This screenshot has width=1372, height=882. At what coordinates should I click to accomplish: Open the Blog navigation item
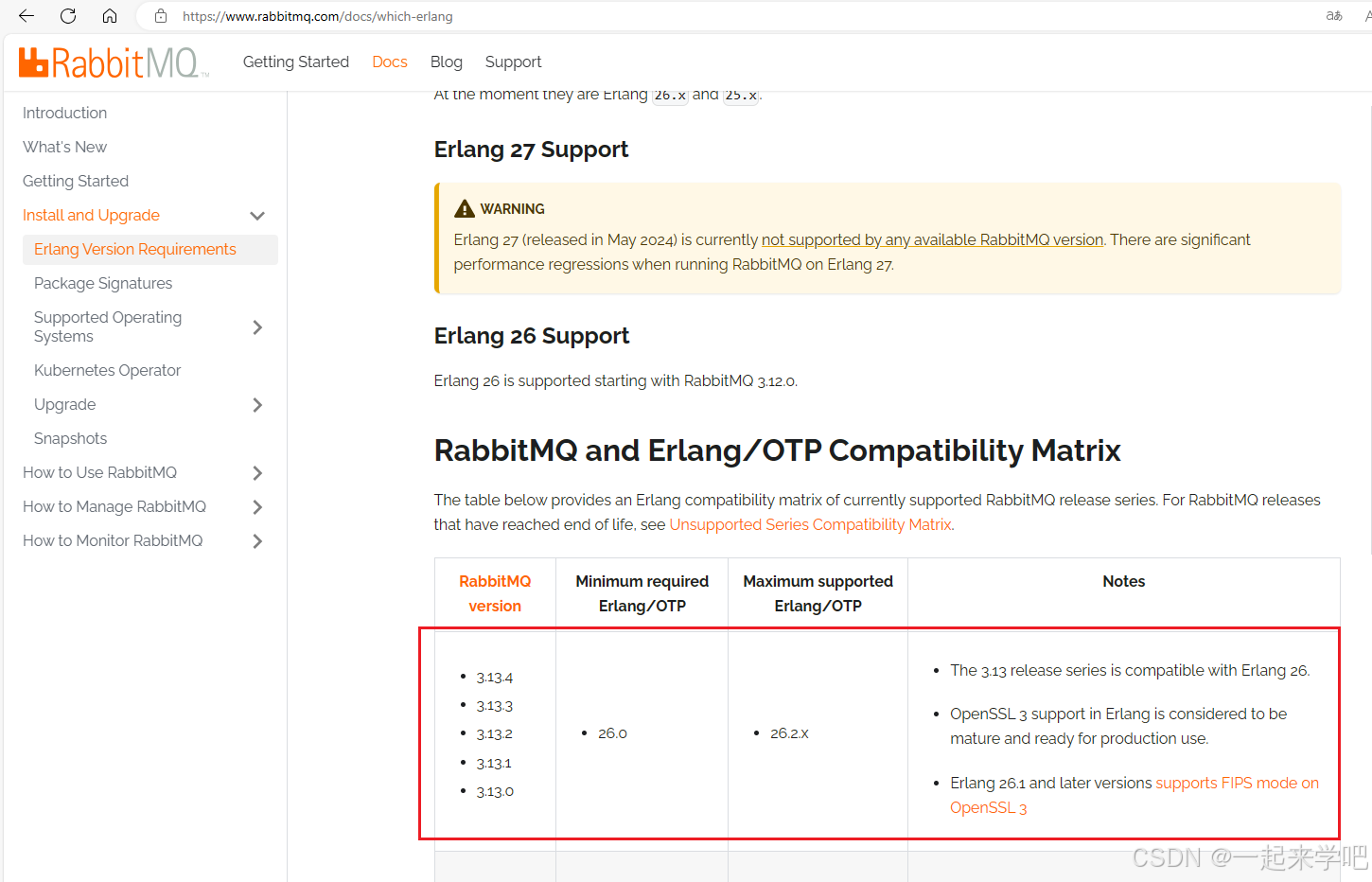446,62
